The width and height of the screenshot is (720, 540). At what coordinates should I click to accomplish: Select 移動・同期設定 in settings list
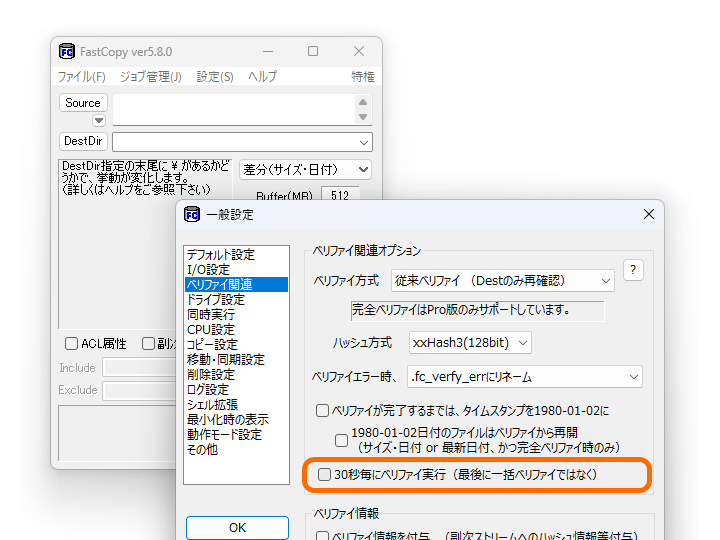(236, 360)
